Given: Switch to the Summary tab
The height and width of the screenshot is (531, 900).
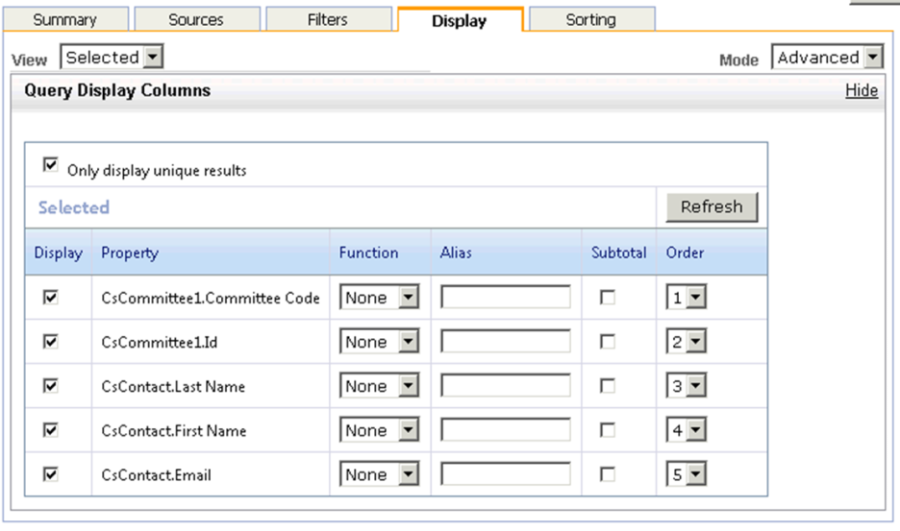Looking at the screenshot, I should click(65, 19).
